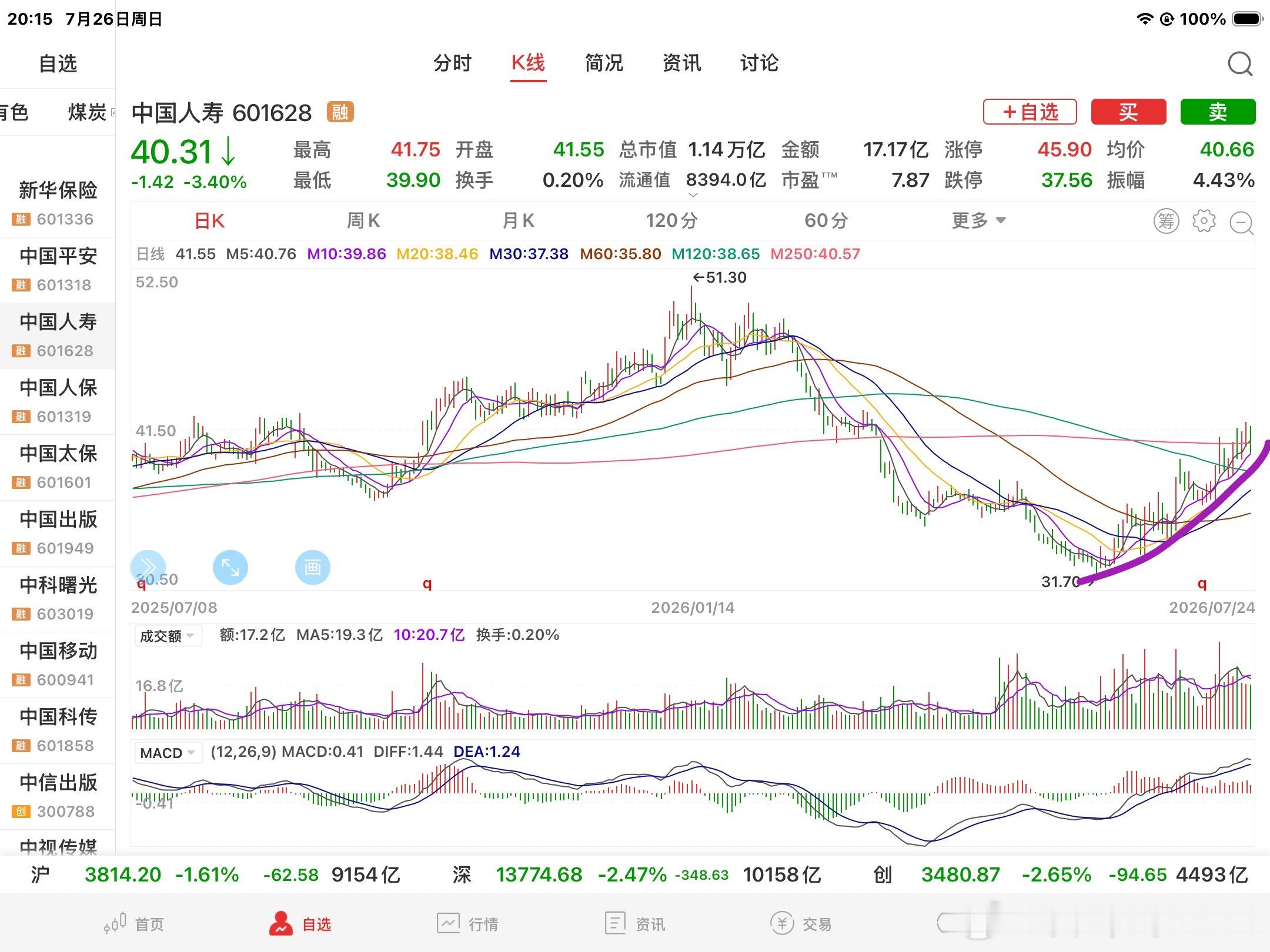
Task: Select 中国平安 601318 in watchlist
Action: click(58, 270)
